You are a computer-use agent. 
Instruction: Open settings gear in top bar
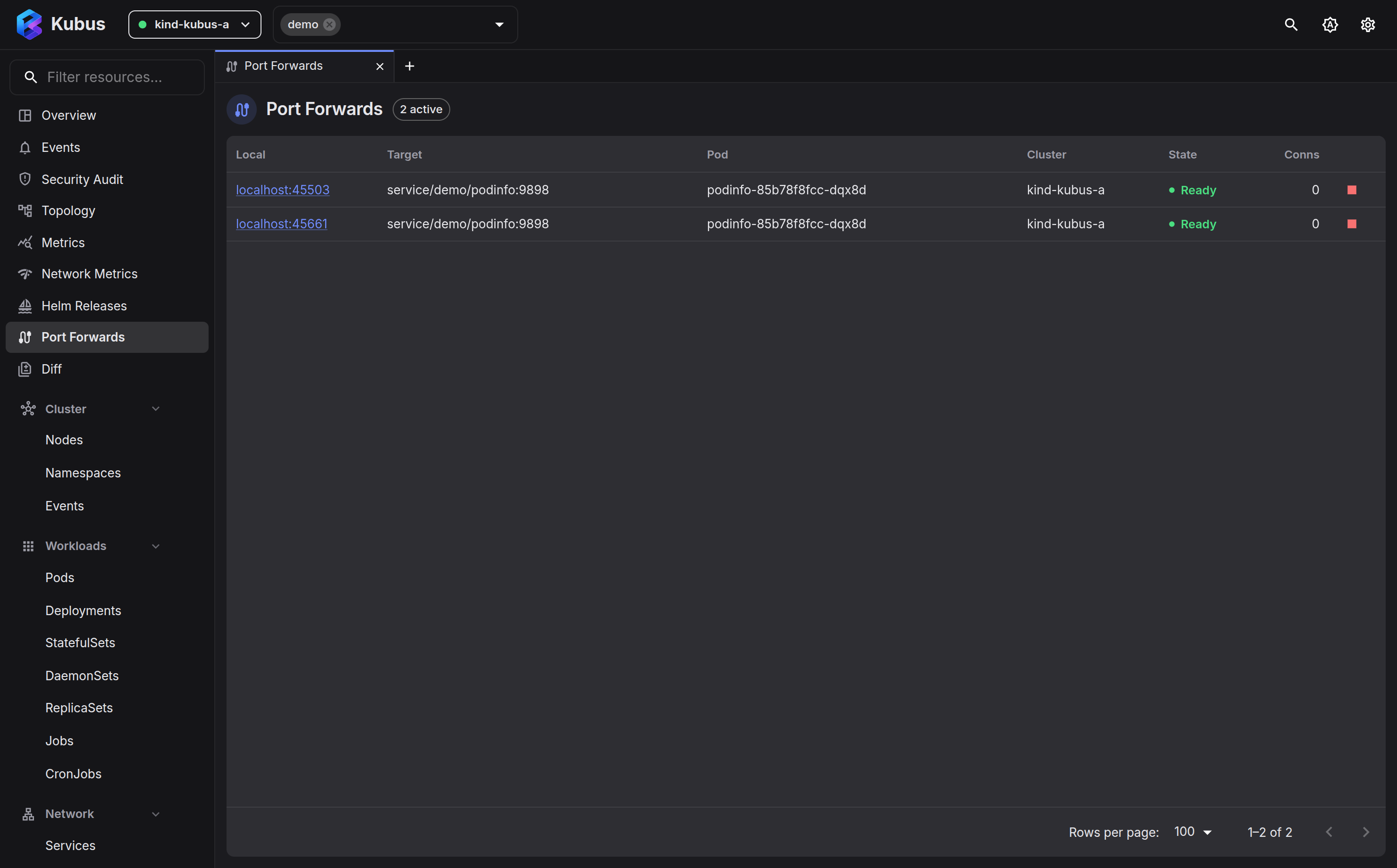point(1368,25)
